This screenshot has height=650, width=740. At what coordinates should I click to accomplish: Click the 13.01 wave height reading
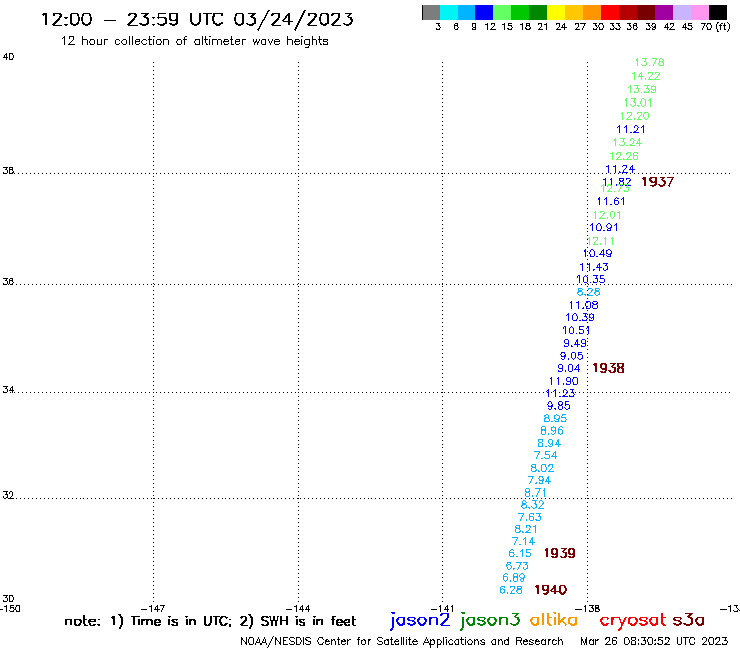[x=638, y=102]
